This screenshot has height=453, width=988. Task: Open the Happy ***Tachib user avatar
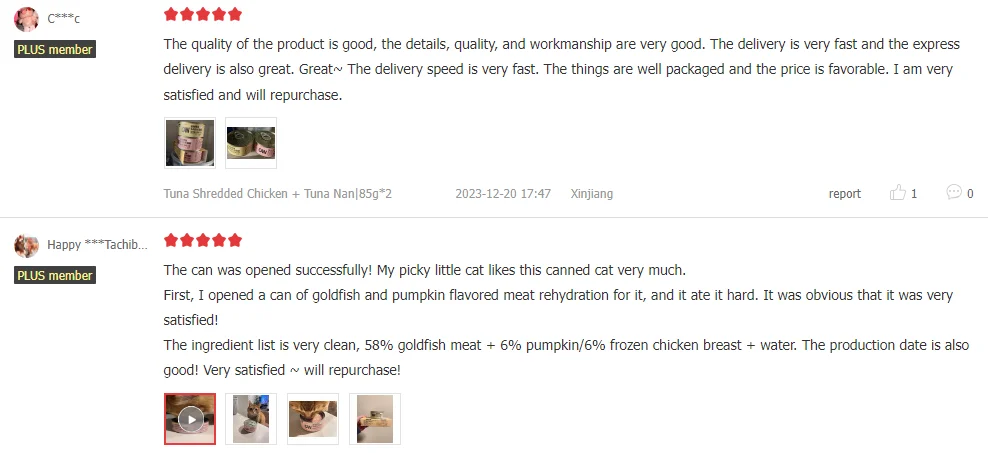click(x=27, y=245)
